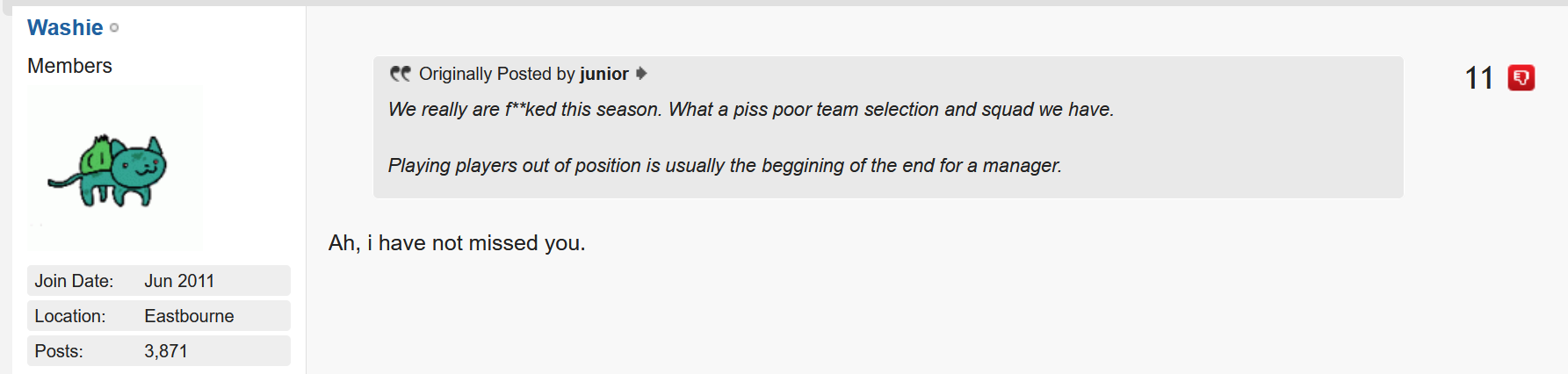Click Washie's offline status circle icon
The image size is (1568, 374).
pyautogui.click(x=114, y=28)
